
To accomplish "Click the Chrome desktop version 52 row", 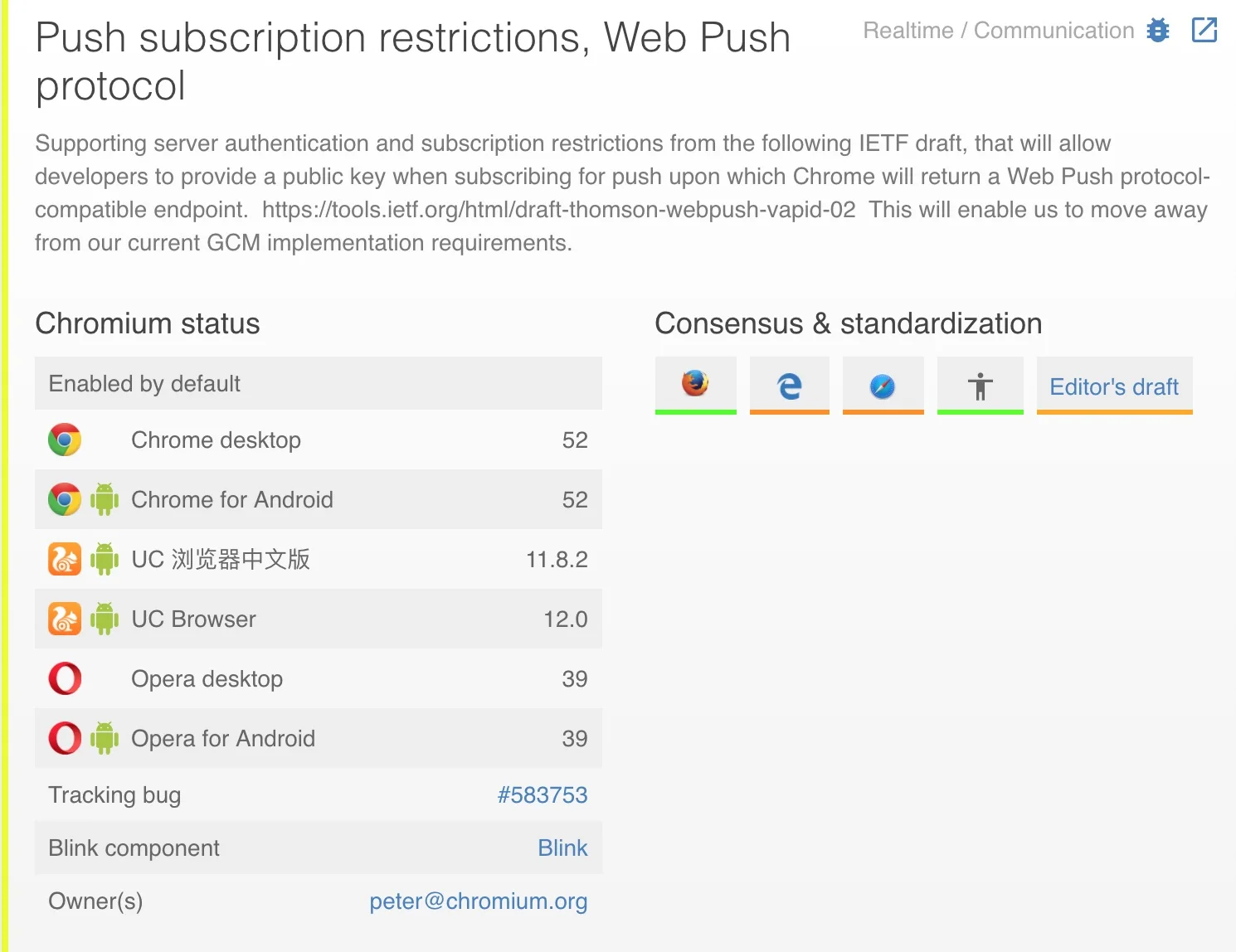I will (x=318, y=440).
